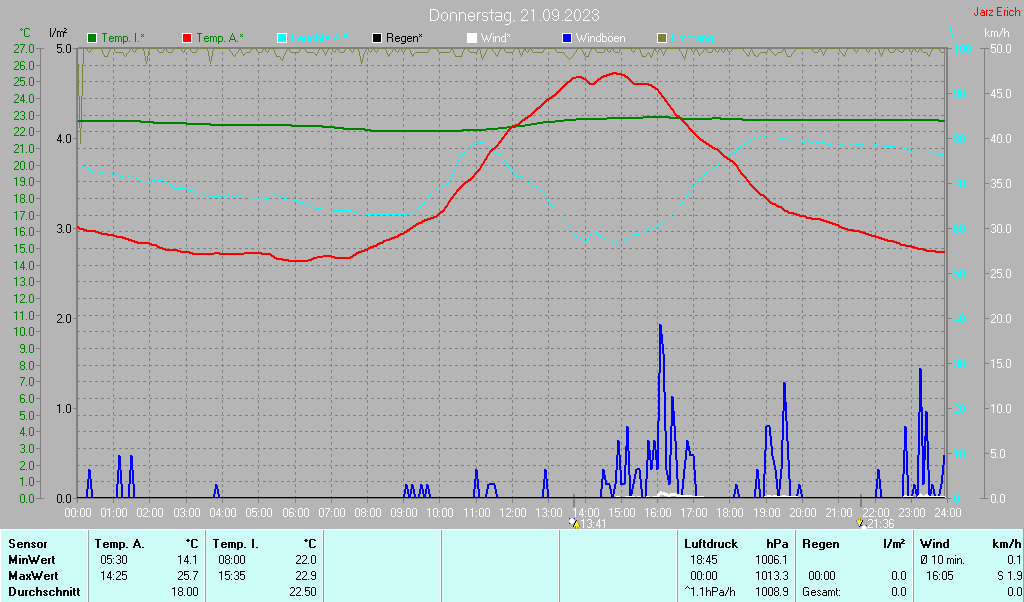Click the 18:00 label on the time axis

[x=729, y=513]
